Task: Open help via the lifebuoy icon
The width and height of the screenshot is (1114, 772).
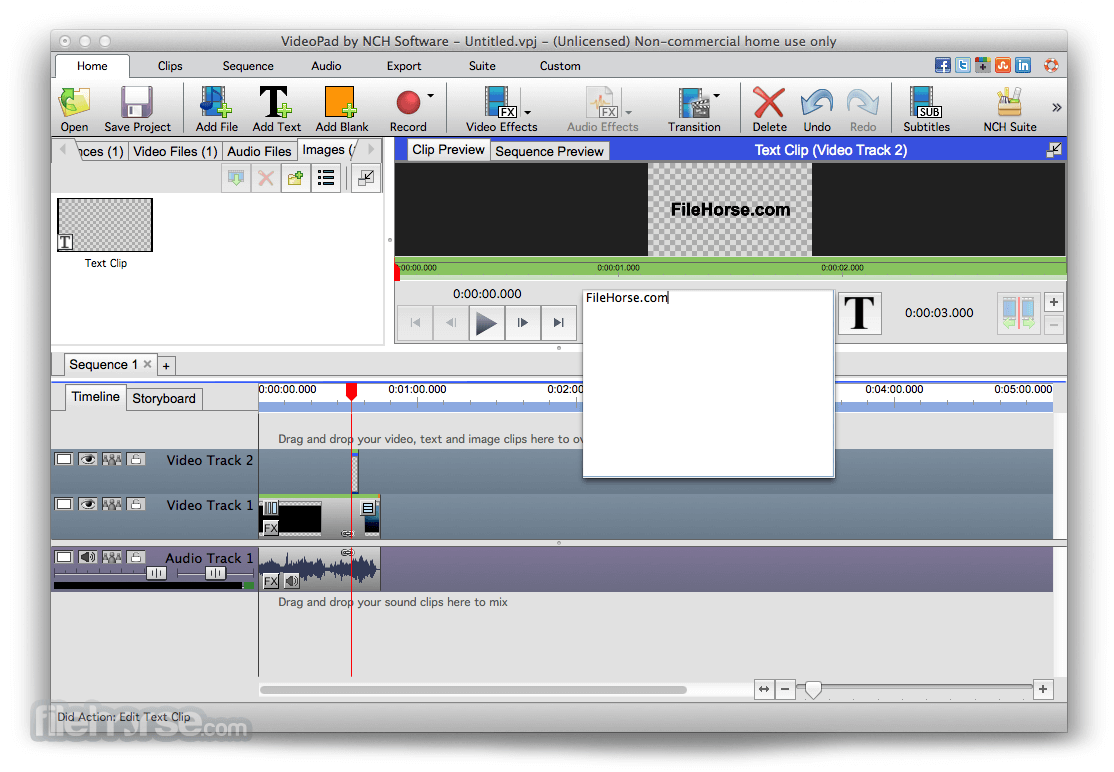Action: click(1051, 65)
